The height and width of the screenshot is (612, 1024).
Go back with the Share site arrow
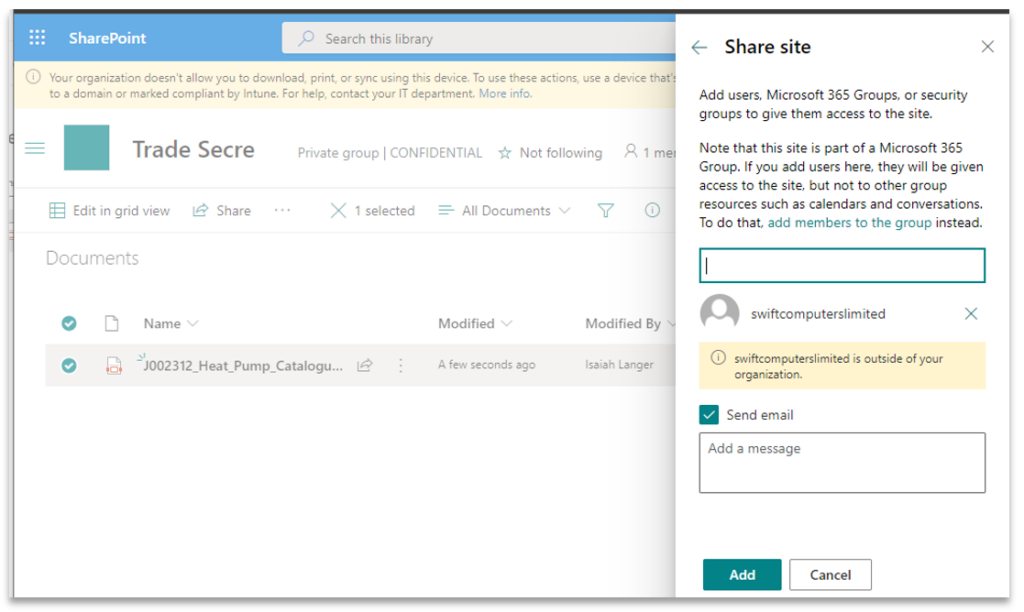click(699, 47)
